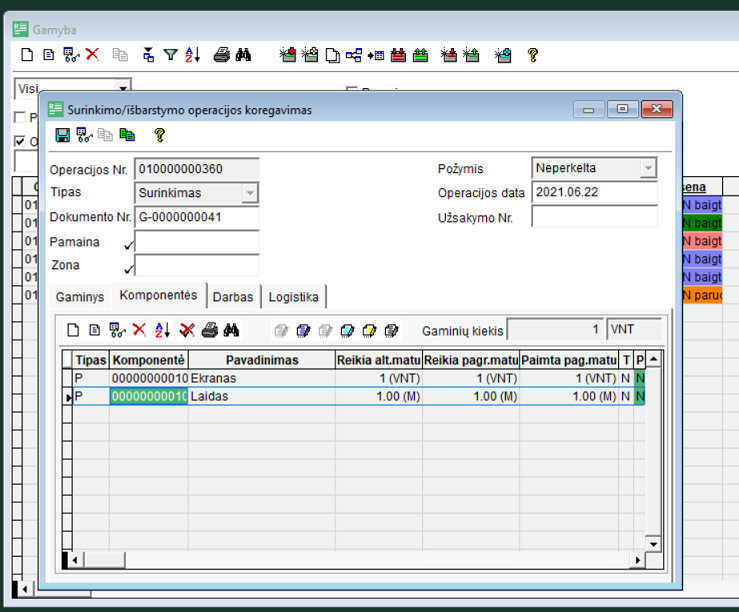739x612 pixels.
Task: Click the yellow notepad icon in Komponentės toolbar
Action: 370,331
